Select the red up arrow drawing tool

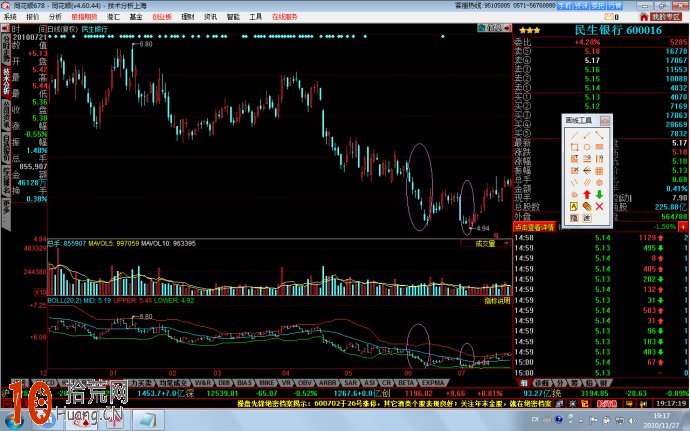click(586, 194)
